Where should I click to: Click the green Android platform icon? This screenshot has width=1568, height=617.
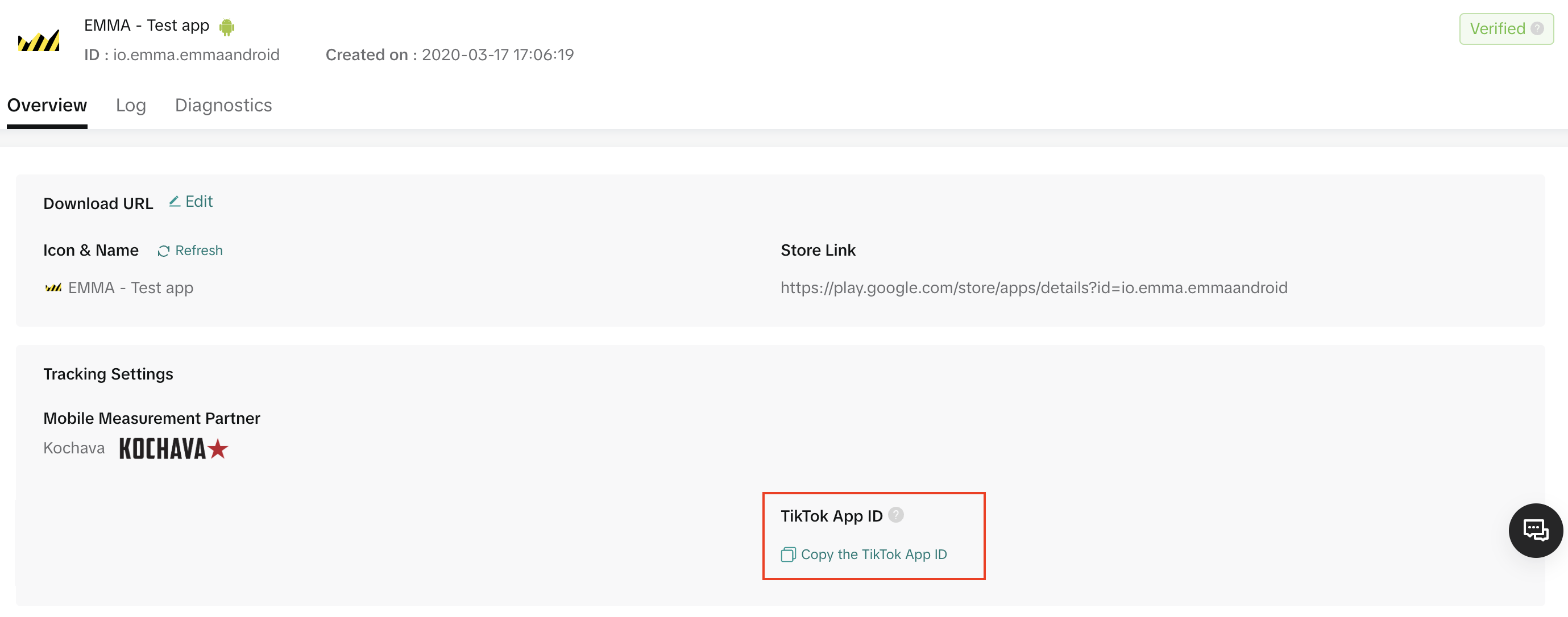[x=227, y=27]
